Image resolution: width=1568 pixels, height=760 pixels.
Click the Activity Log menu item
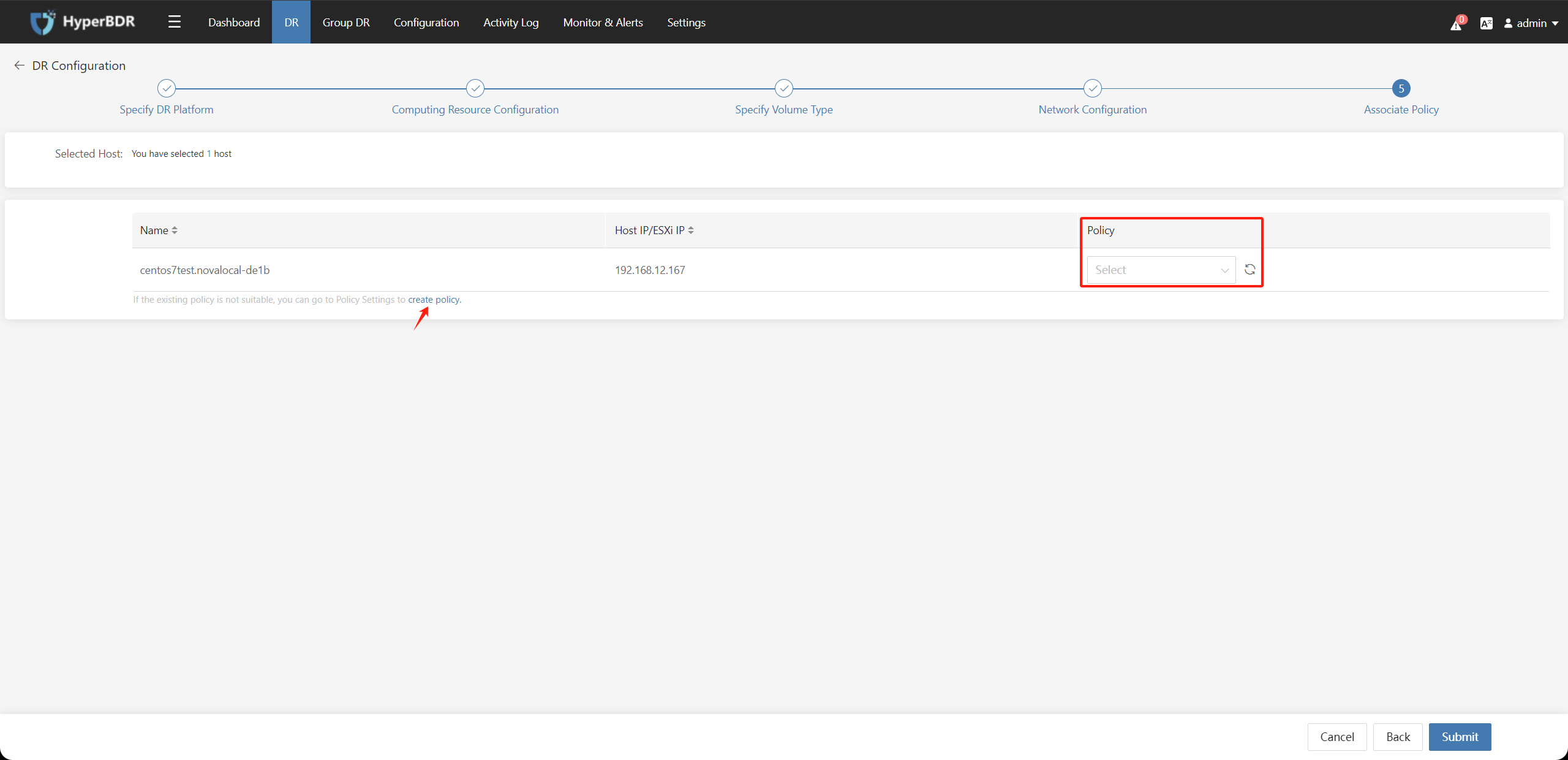tap(510, 21)
